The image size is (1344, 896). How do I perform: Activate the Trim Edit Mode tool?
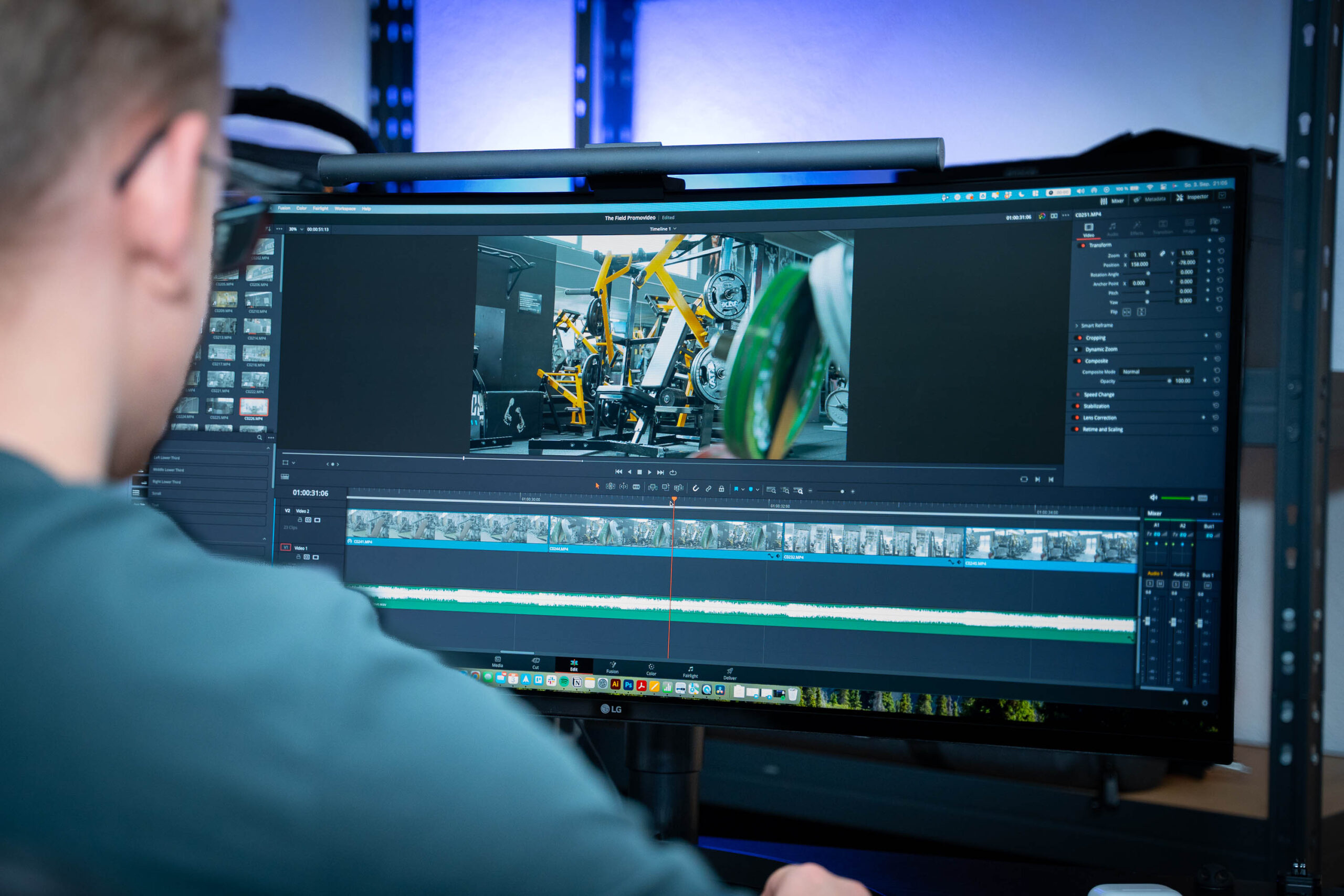610,486
